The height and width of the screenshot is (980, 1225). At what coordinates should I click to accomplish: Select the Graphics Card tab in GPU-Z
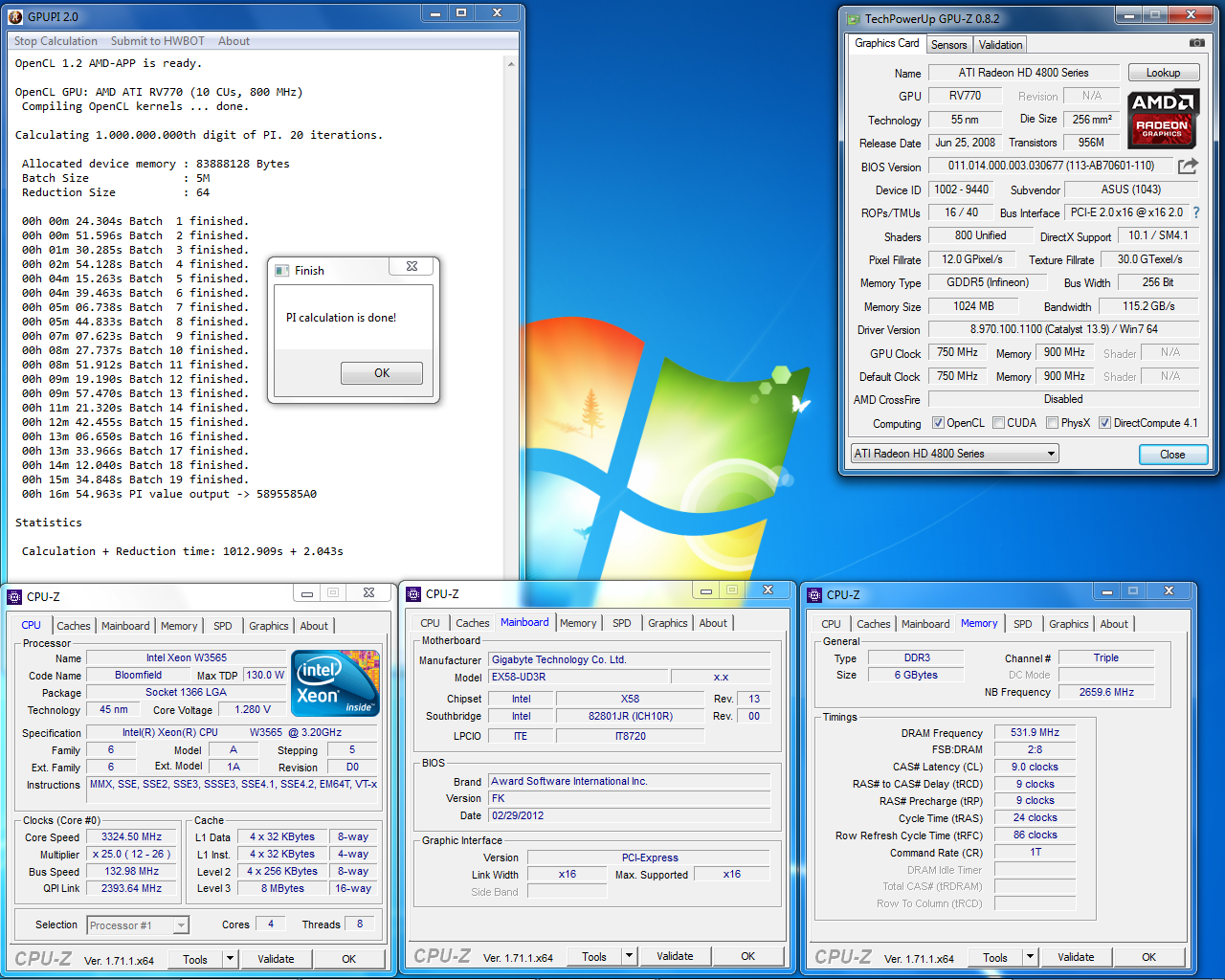pos(886,43)
